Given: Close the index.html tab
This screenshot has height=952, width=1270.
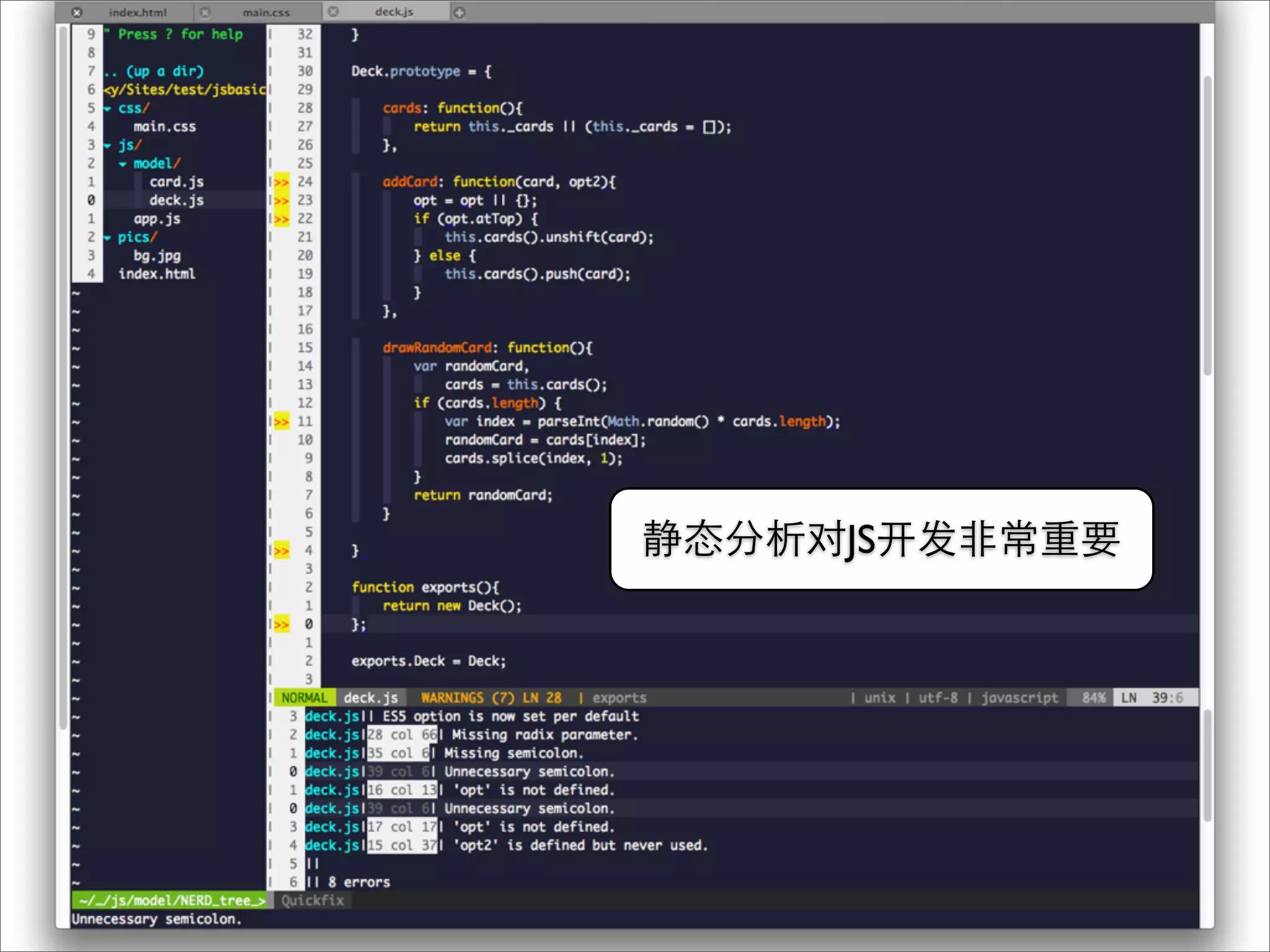Looking at the screenshot, I should click(76, 12).
